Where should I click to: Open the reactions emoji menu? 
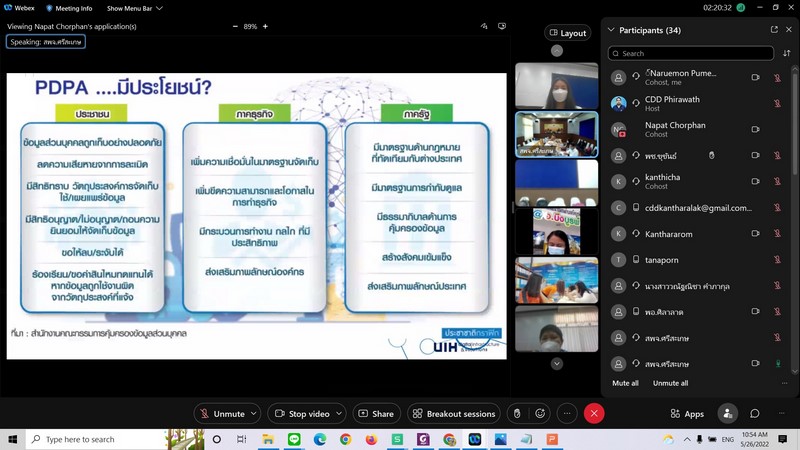(540, 413)
